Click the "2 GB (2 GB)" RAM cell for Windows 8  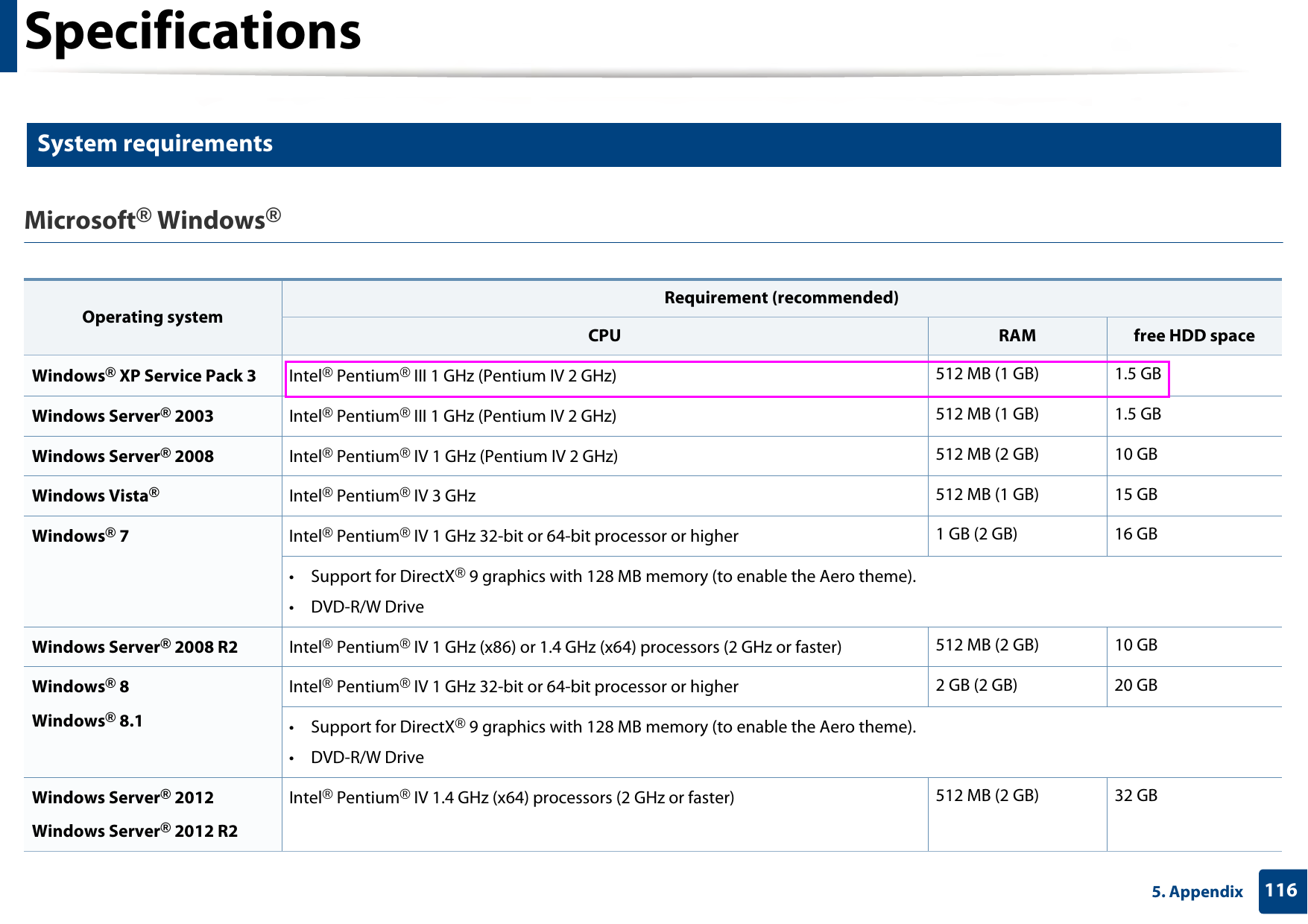coord(976,685)
